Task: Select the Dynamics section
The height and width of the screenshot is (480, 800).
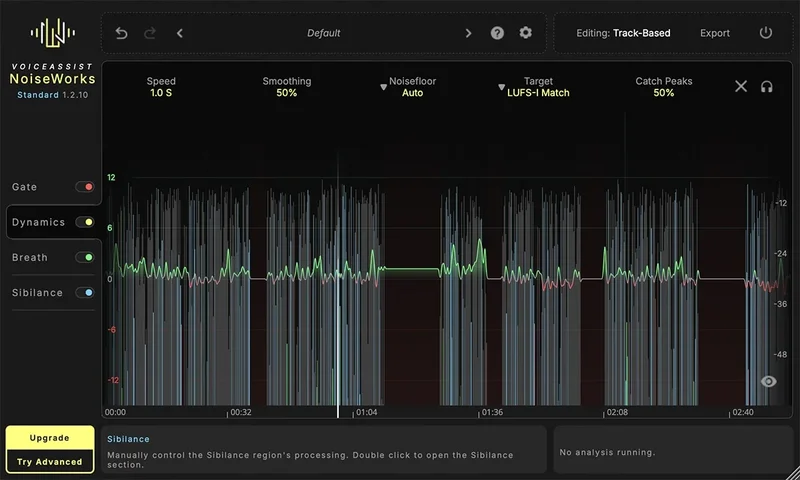Action: [x=38, y=222]
